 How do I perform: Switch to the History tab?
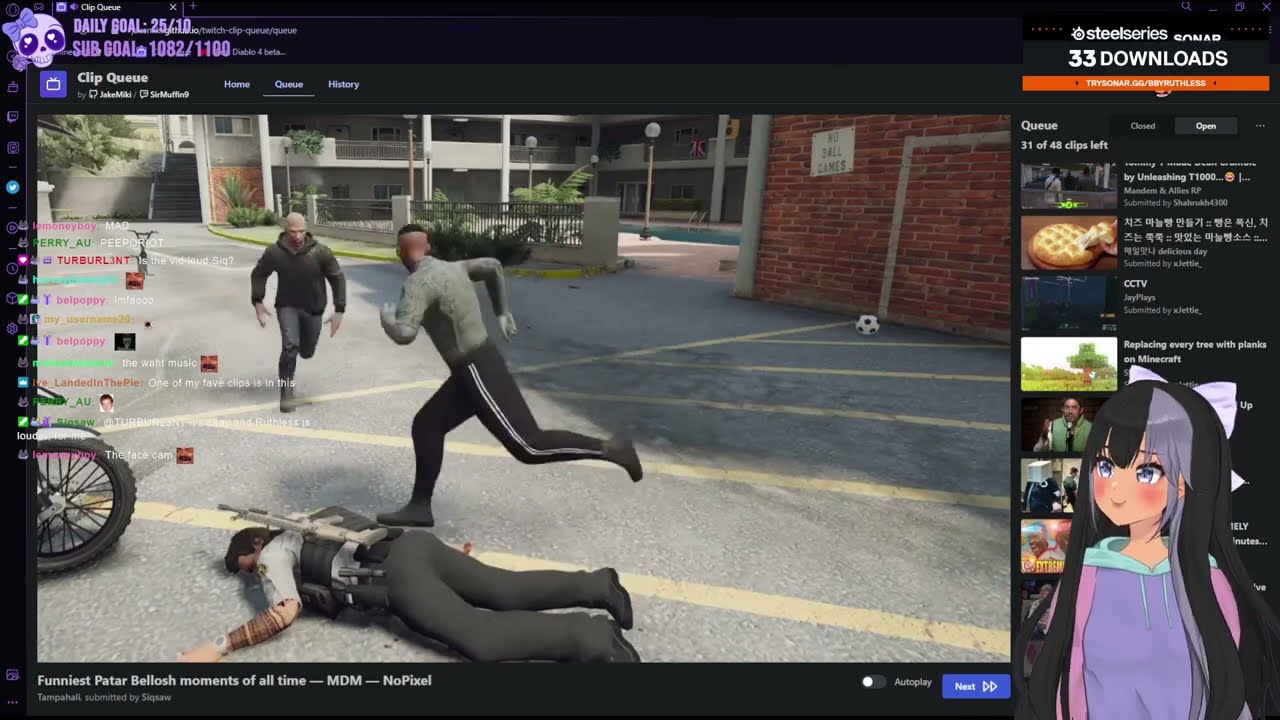343,84
